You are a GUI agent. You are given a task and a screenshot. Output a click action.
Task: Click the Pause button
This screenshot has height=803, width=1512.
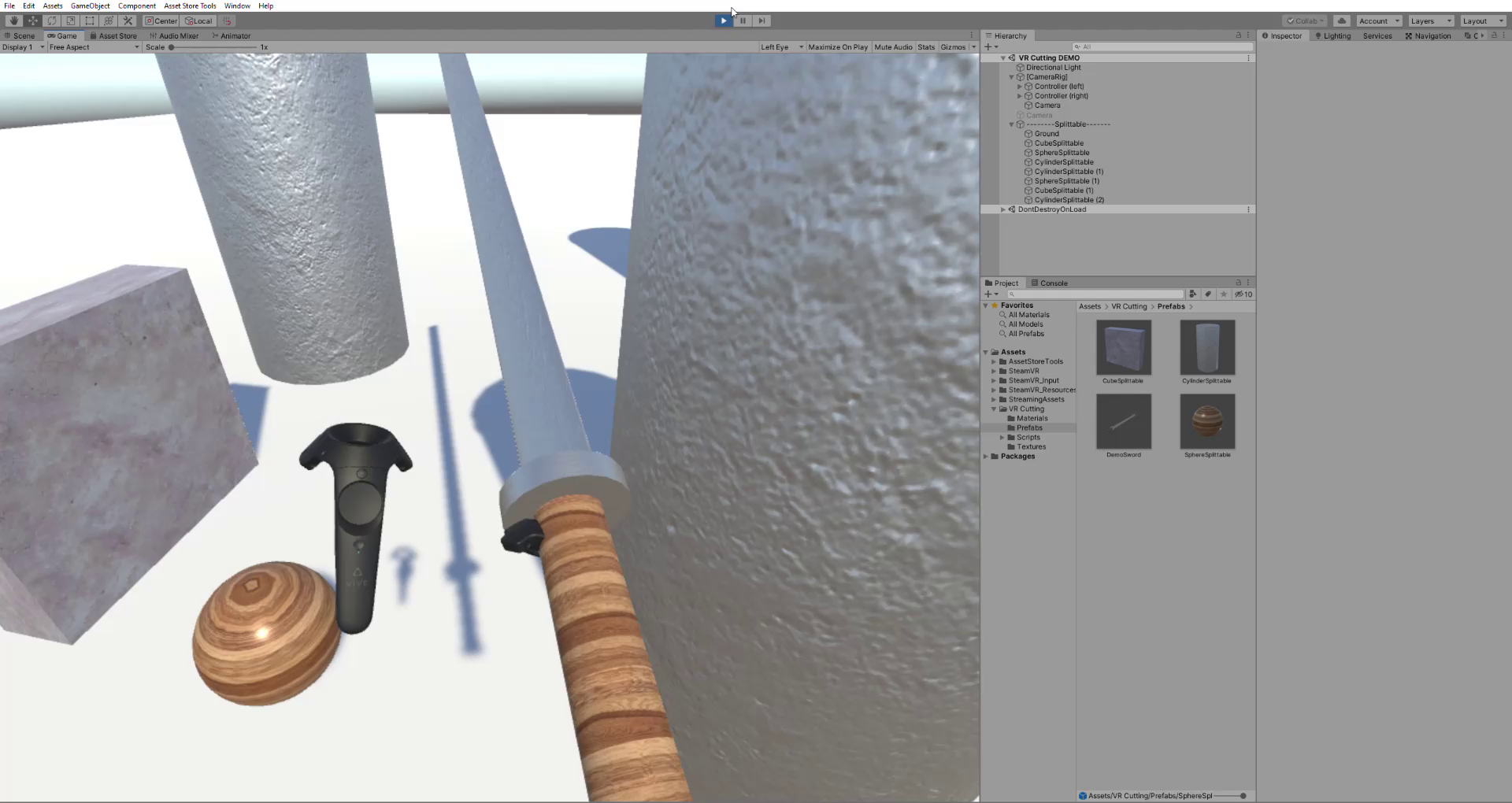[743, 20]
